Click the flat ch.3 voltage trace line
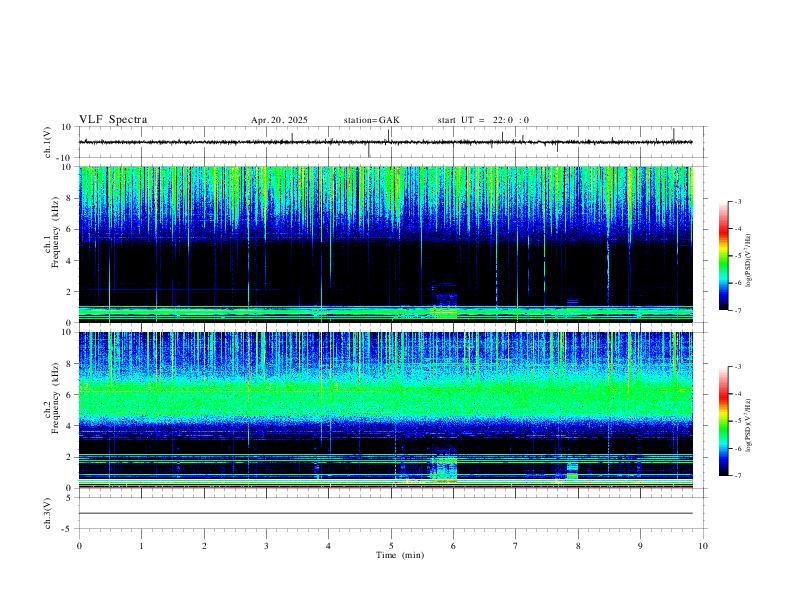Screen dimensions: 792x612 pyautogui.click(x=386, y=513)
